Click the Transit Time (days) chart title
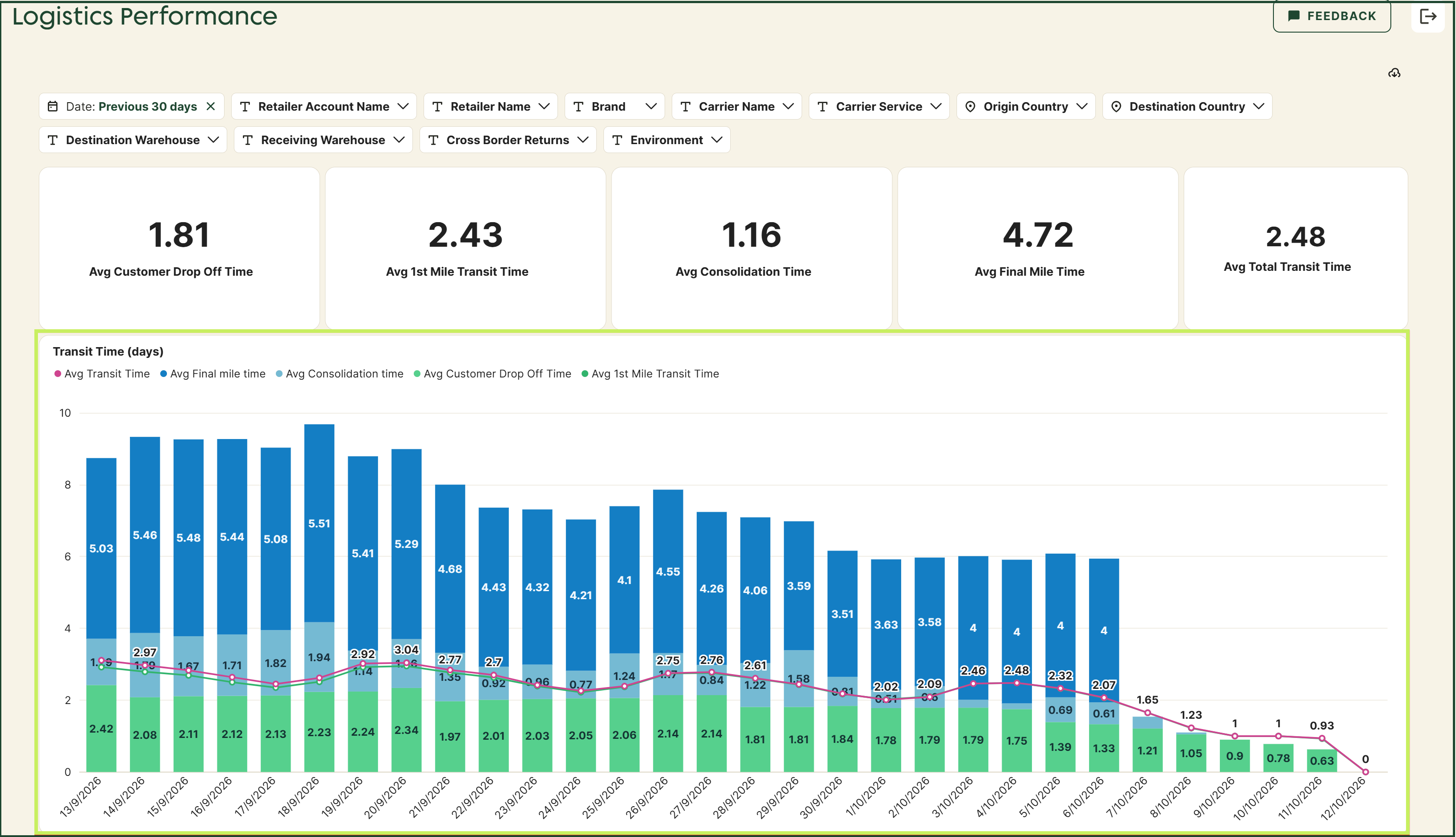The height and width of the screenshot is (837, 1456). 108,351
